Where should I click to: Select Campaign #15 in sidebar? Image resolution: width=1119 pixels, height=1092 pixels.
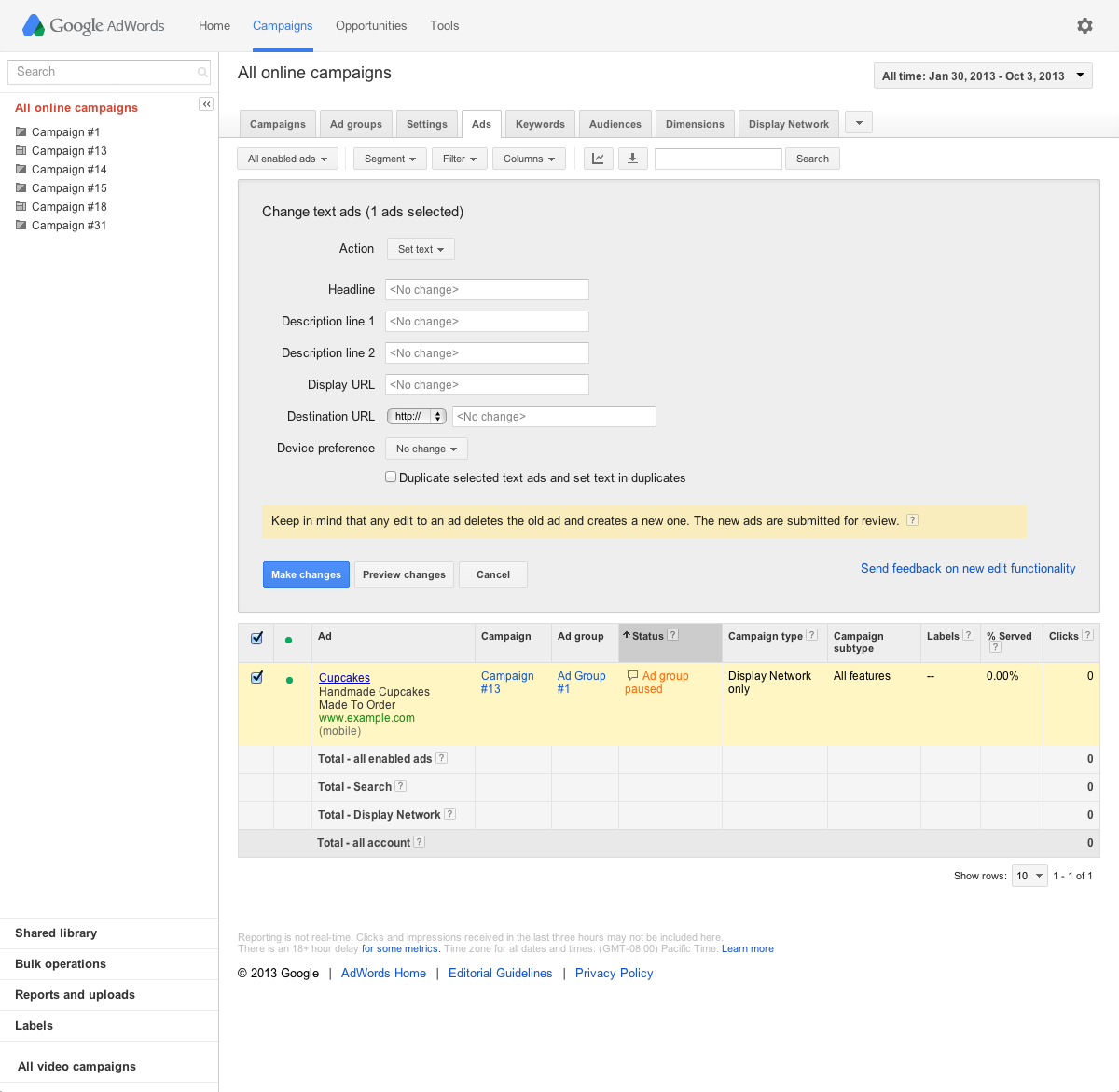click(x=69, y=187)
